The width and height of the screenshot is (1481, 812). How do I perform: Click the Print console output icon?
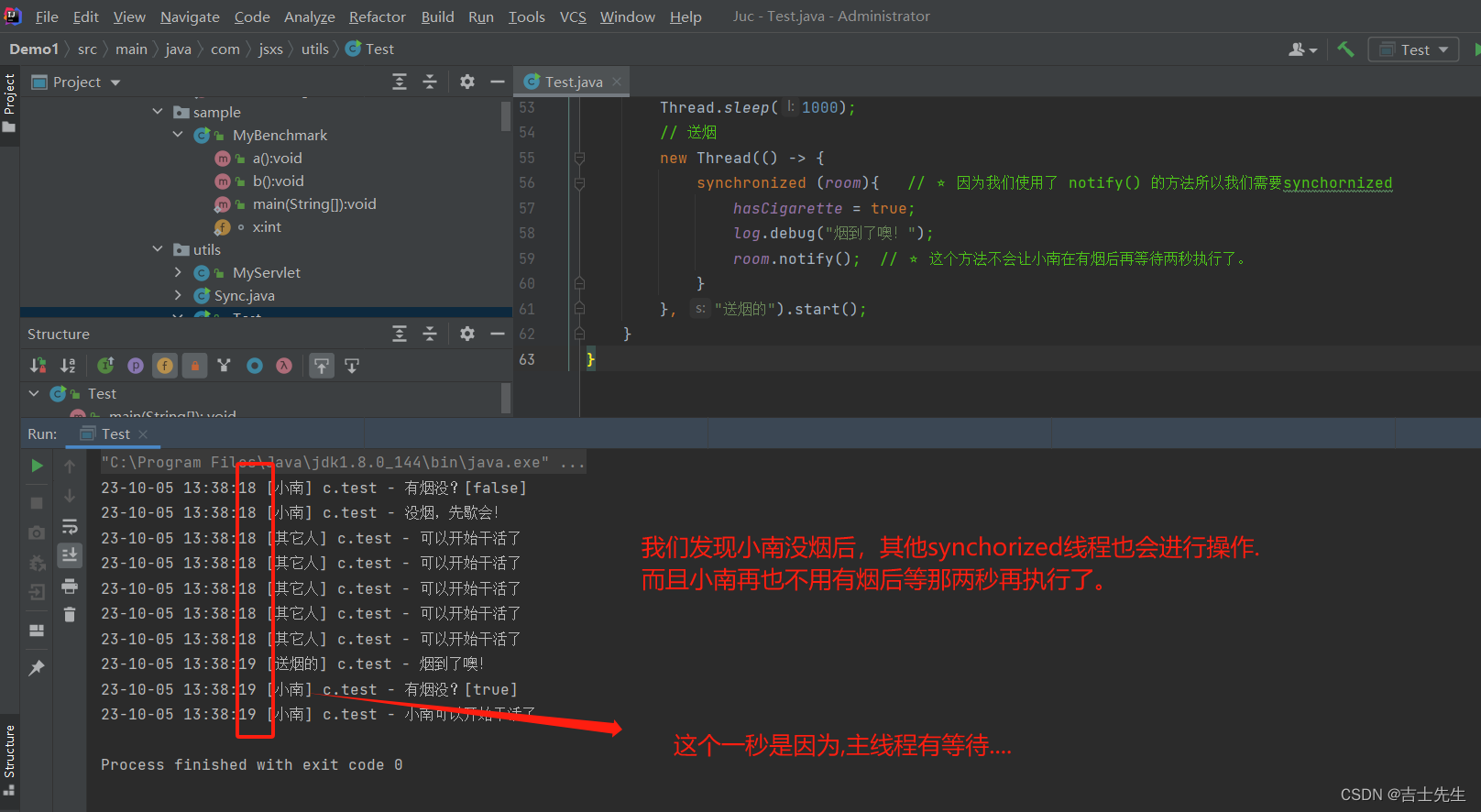pos(70,586)
